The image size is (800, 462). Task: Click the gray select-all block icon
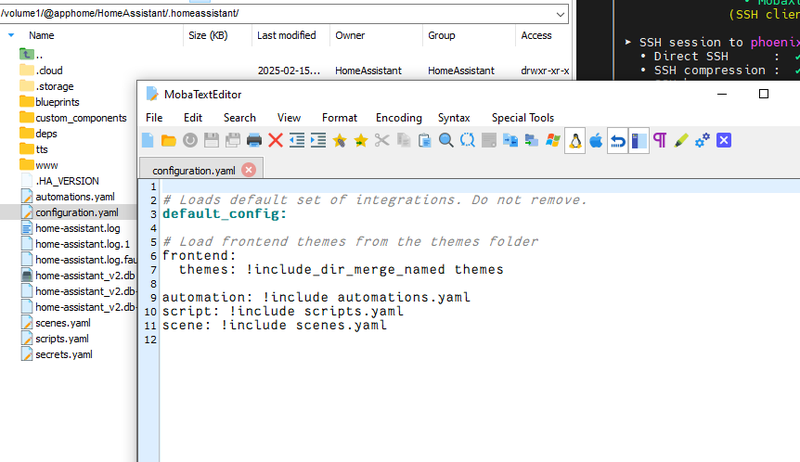[489, 140]
